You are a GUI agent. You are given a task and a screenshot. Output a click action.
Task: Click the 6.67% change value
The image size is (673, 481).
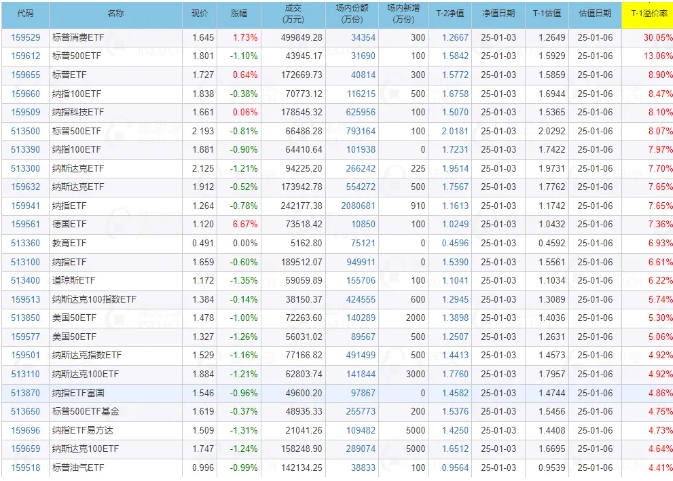[245, 224]
